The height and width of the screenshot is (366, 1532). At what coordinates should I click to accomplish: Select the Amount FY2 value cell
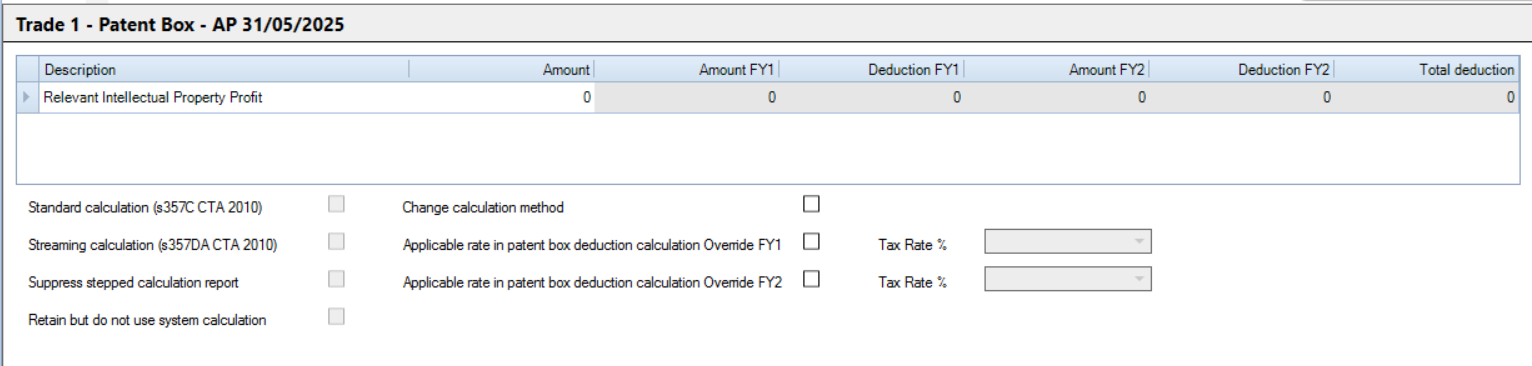point(1057,98)
